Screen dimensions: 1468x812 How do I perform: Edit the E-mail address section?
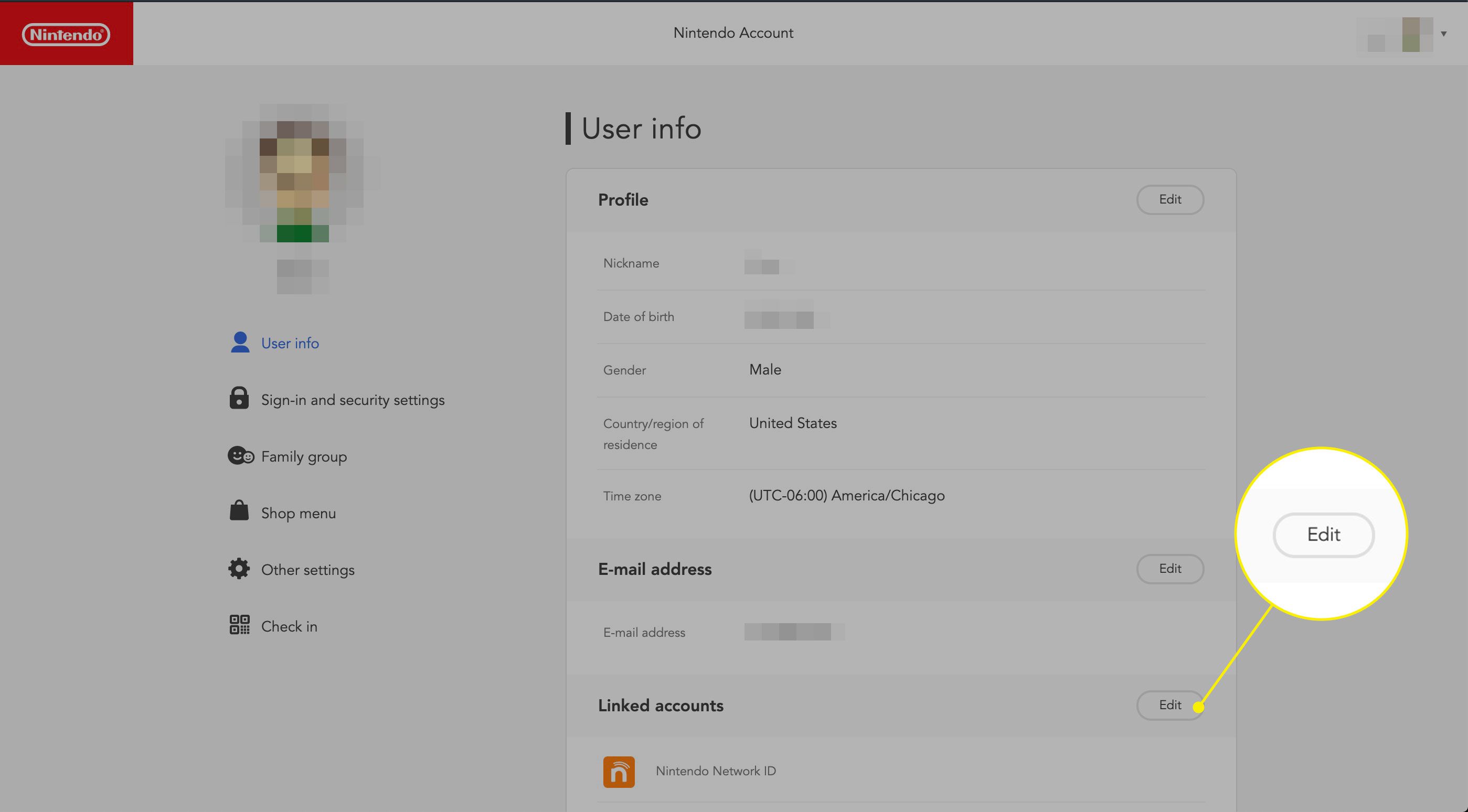click(x=1170, y=569)
